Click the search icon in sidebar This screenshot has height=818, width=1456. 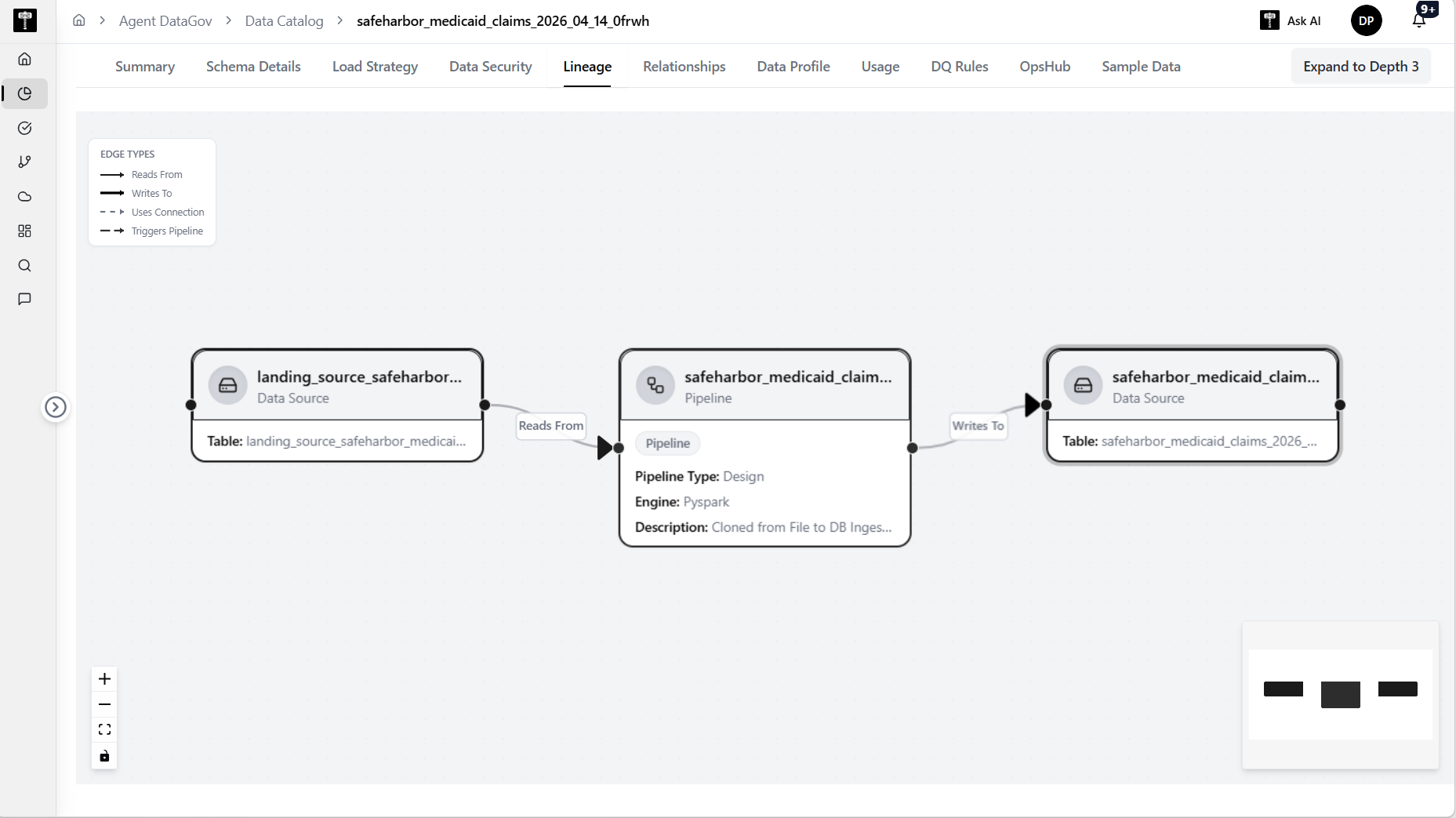(x=25, y=265)
